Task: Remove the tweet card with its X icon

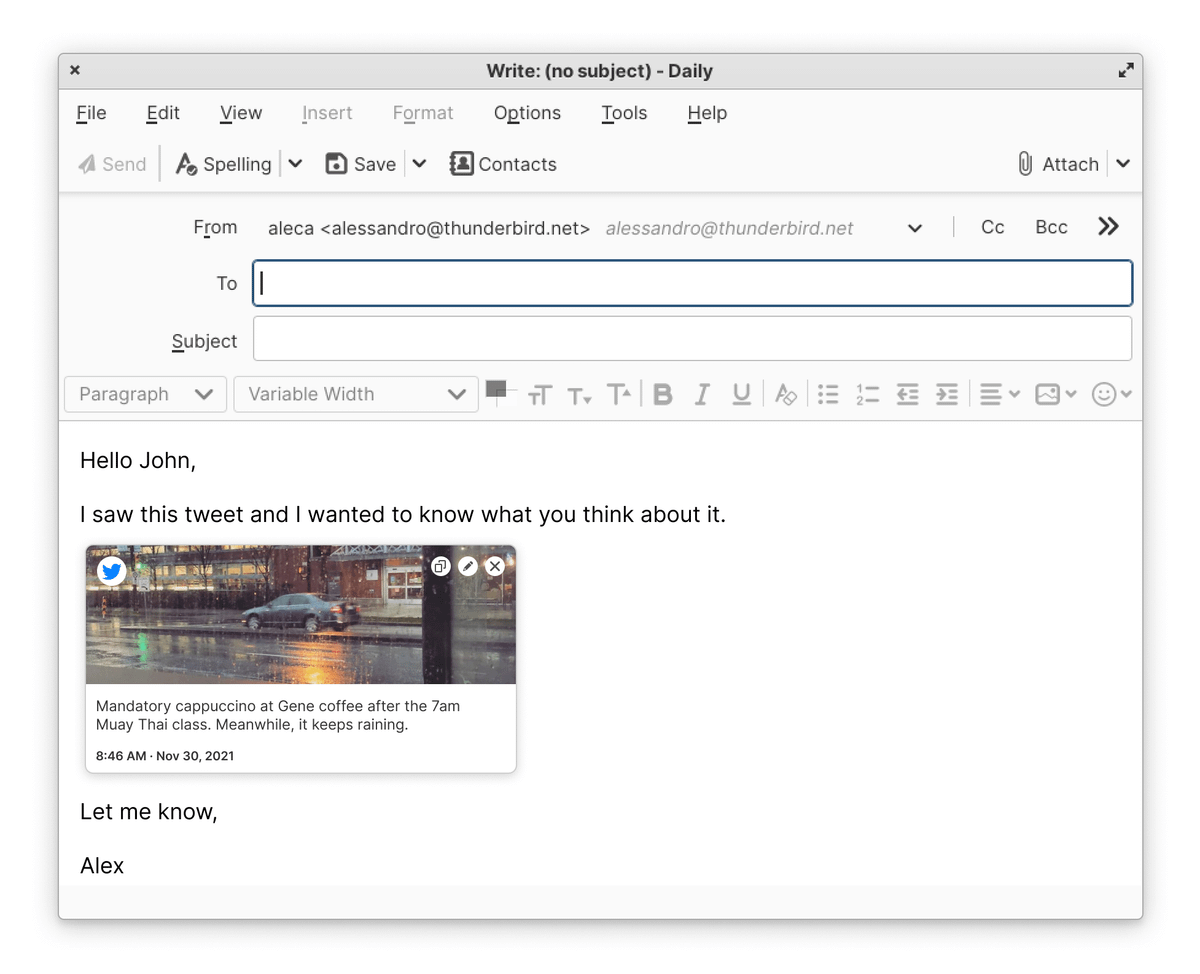Action: [x=494, y=566]
